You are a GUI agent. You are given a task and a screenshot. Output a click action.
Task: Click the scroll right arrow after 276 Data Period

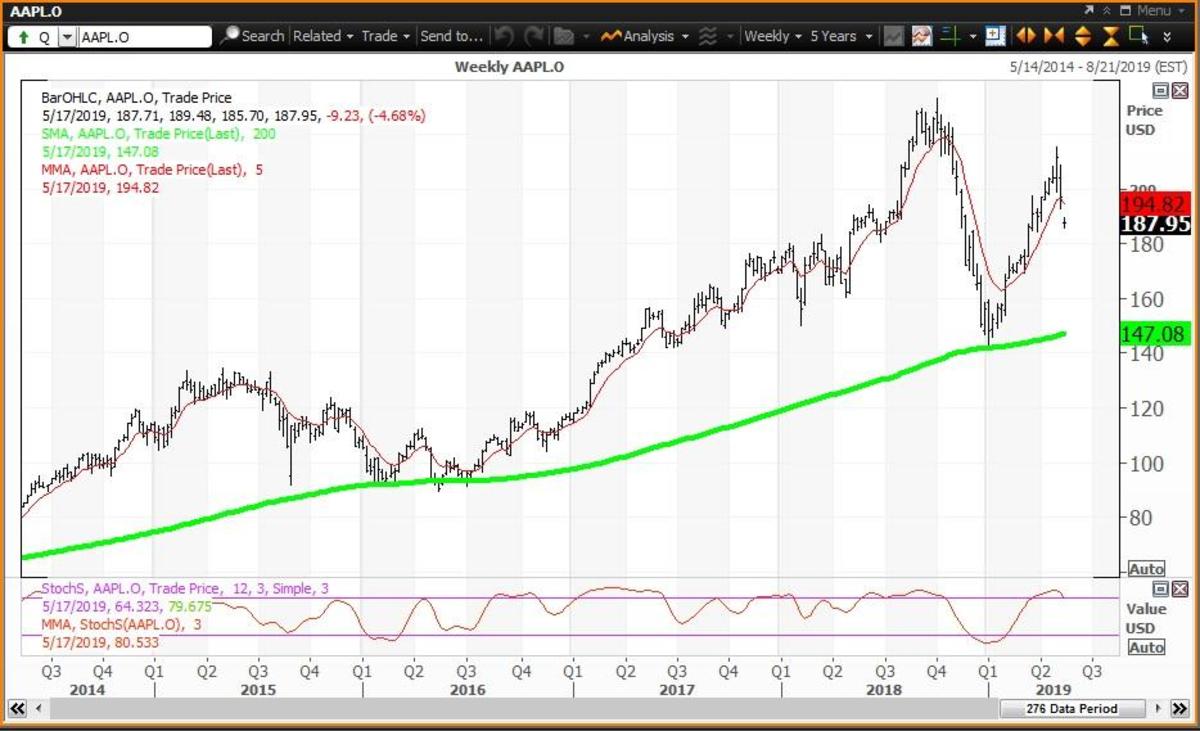click(1160, 709)
